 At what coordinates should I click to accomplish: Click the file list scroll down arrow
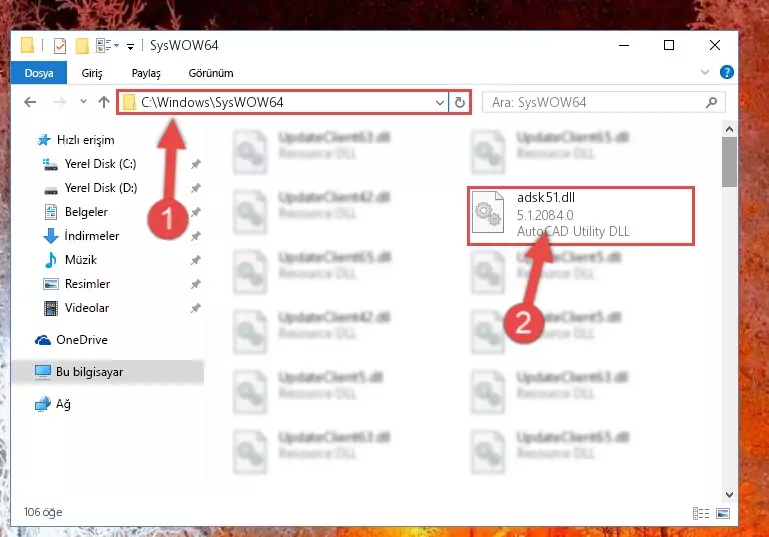pos(729,495)
